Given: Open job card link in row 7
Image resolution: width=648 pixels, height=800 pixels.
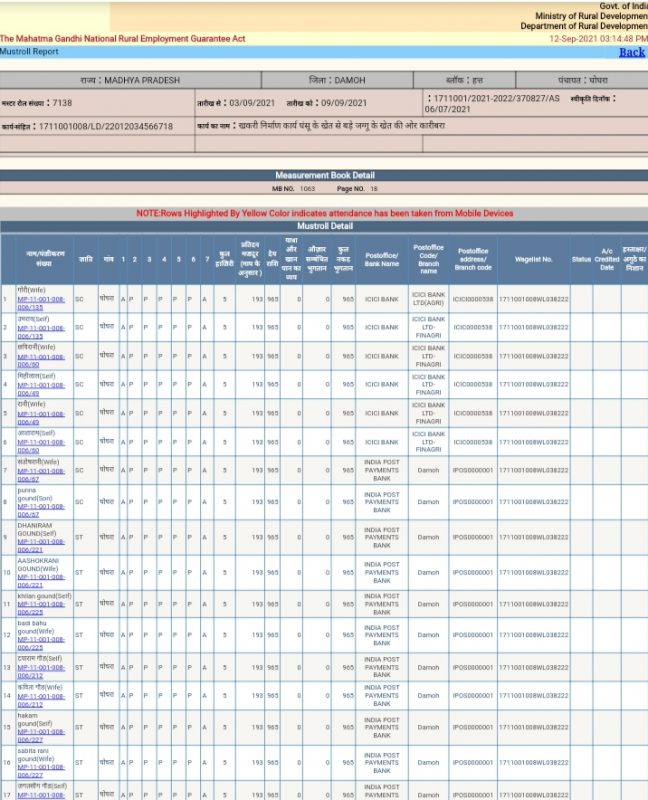Looking at the screenshot, I should point(41,475).
